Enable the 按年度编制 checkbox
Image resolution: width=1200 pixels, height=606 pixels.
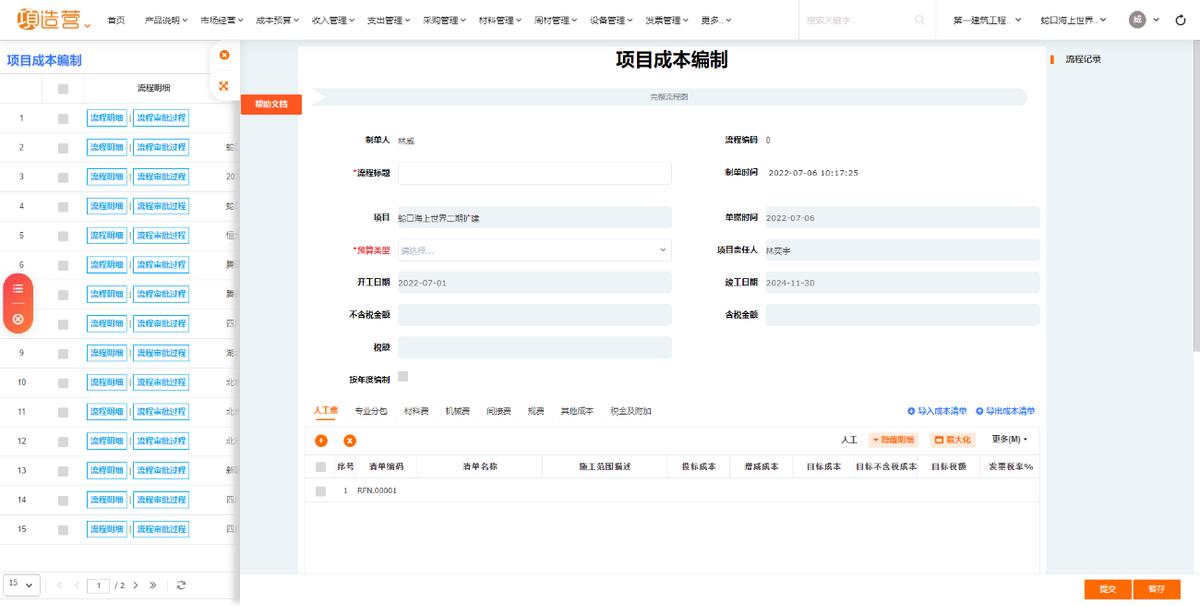pyautogui.click(x=401, y=374)
